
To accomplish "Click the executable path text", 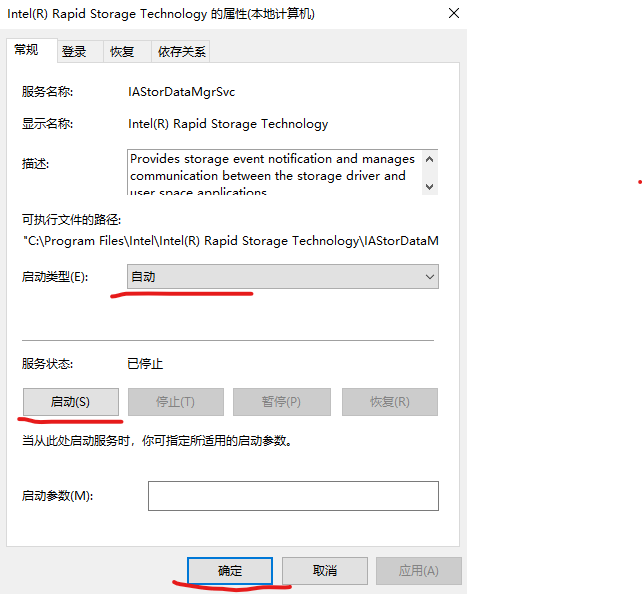I will pos(231,241).
